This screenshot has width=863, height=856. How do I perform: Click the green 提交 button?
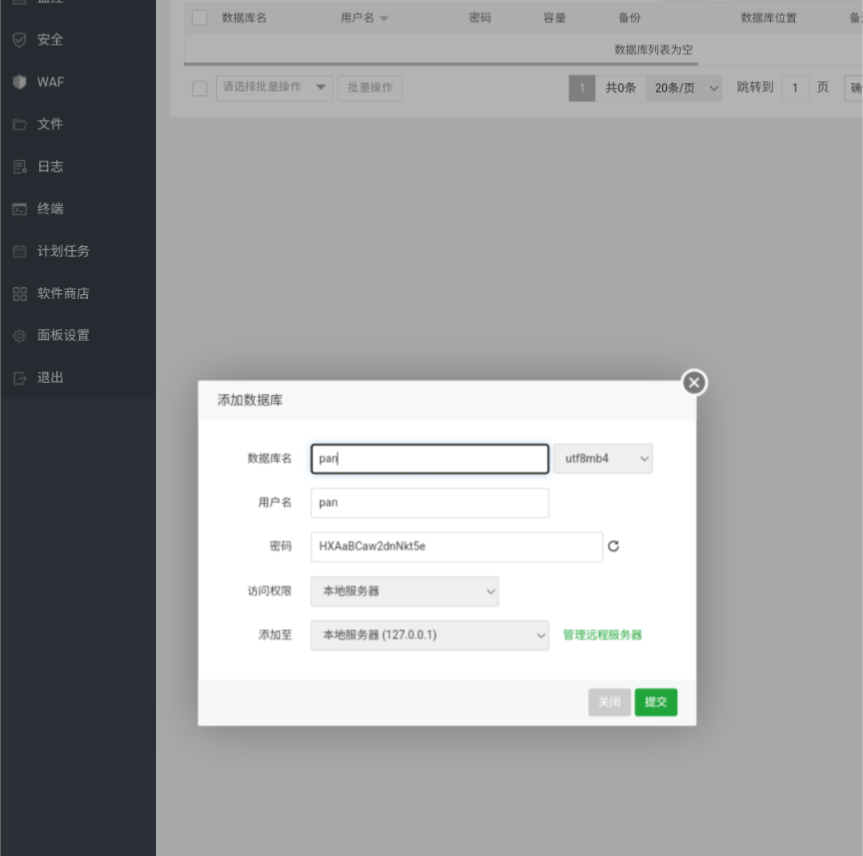(655, 702)
